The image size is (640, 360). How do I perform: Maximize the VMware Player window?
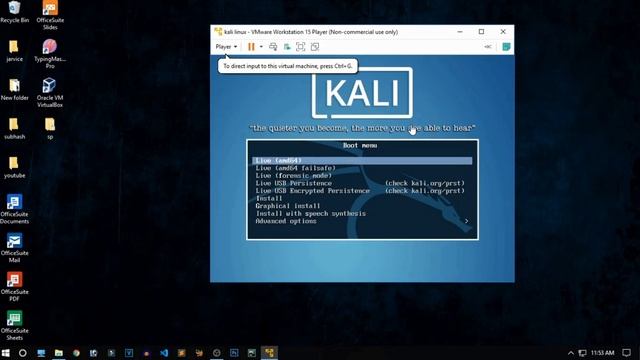pyautogui.click(x=481, y=32)
